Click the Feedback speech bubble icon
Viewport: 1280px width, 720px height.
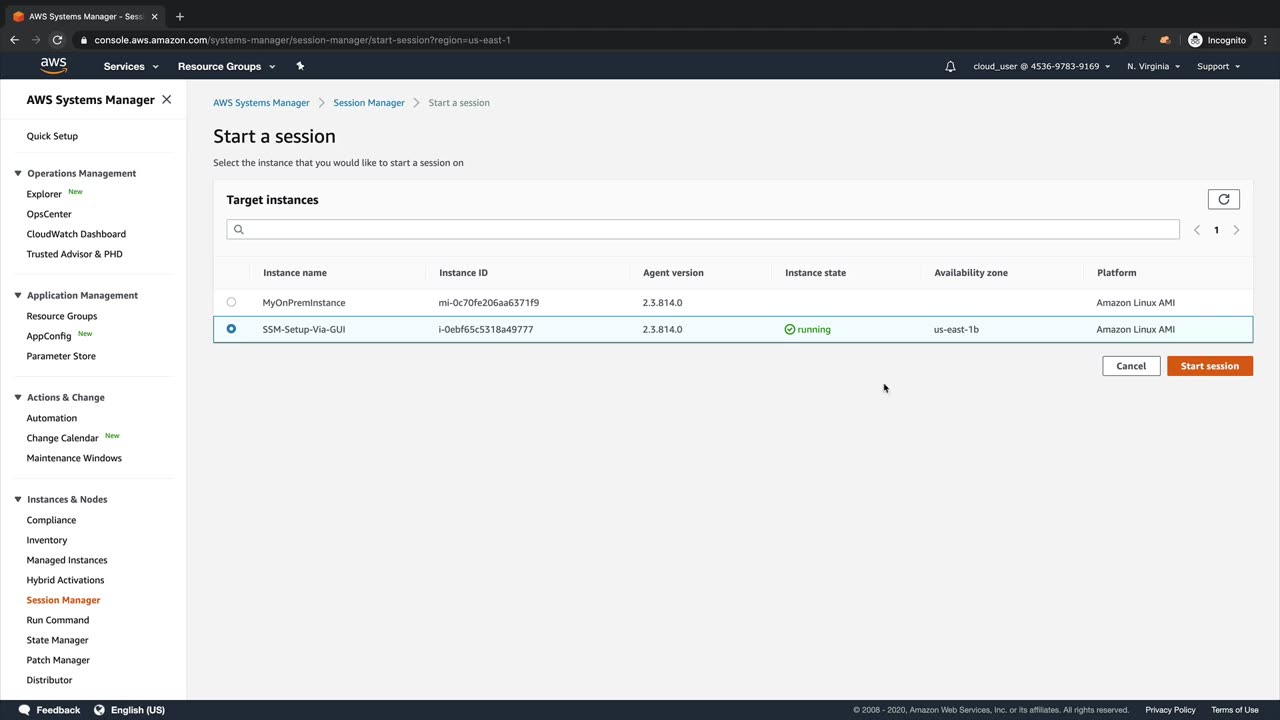pos(24,710)
